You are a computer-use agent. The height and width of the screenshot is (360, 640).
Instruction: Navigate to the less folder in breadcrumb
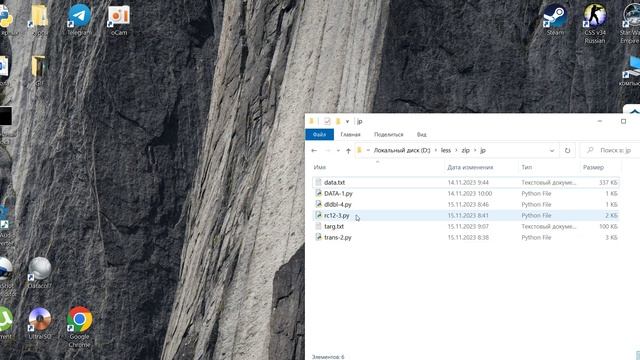click(446, 151)
